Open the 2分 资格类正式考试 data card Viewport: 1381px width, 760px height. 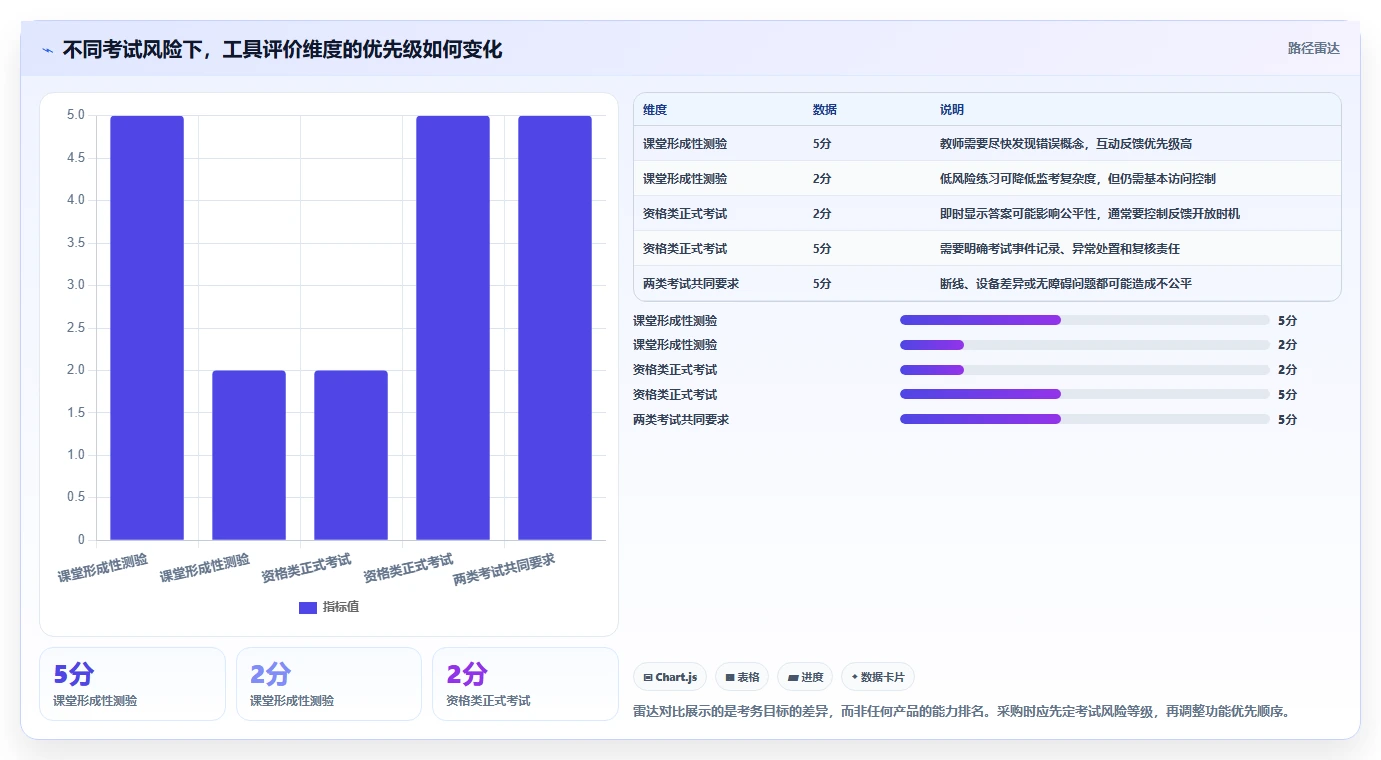525,684
